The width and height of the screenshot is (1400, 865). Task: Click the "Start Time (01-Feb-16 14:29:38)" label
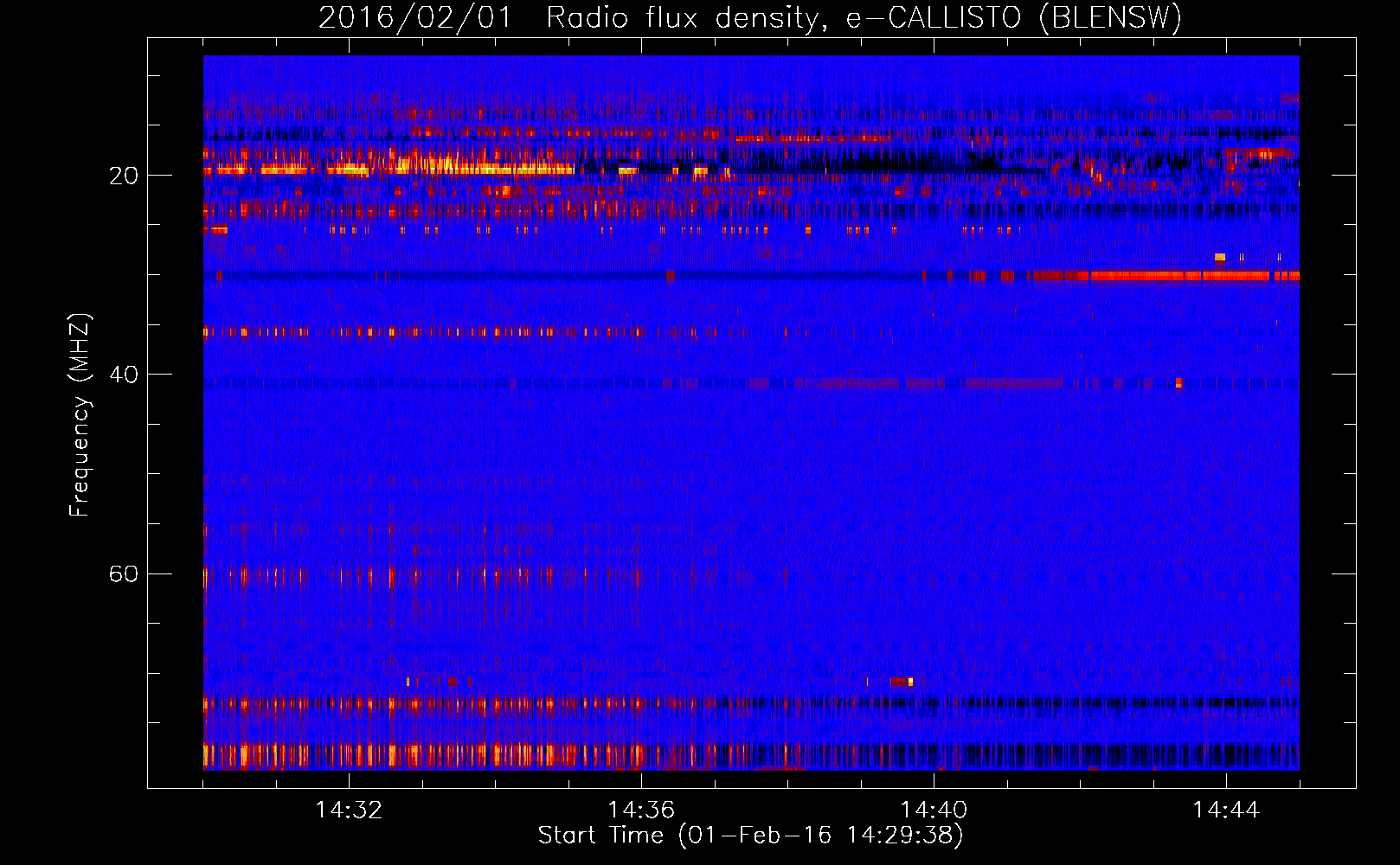coord(750,835)
